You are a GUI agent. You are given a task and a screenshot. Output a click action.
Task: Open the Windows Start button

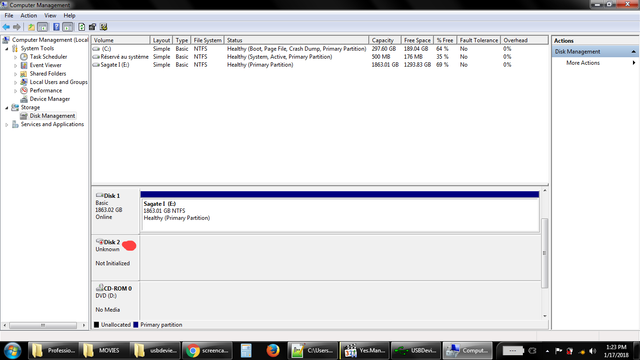12,351
